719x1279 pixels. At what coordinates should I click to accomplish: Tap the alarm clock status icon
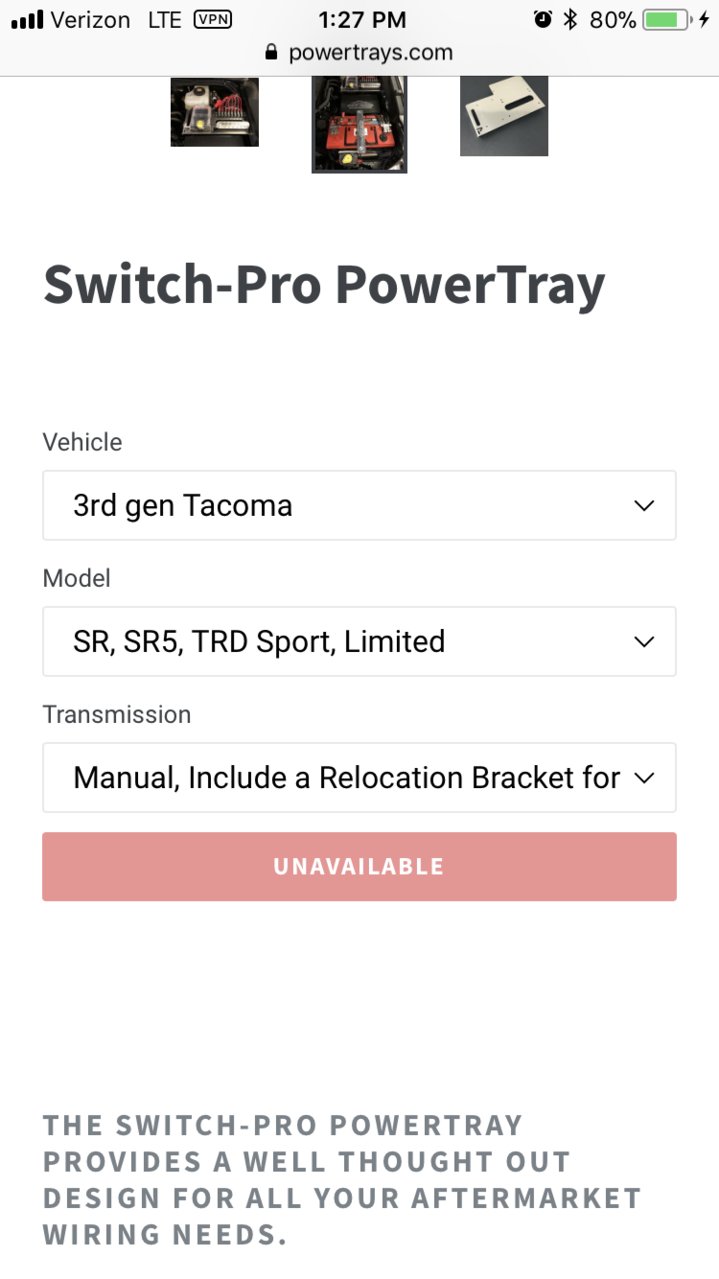(x=543, y=19)
